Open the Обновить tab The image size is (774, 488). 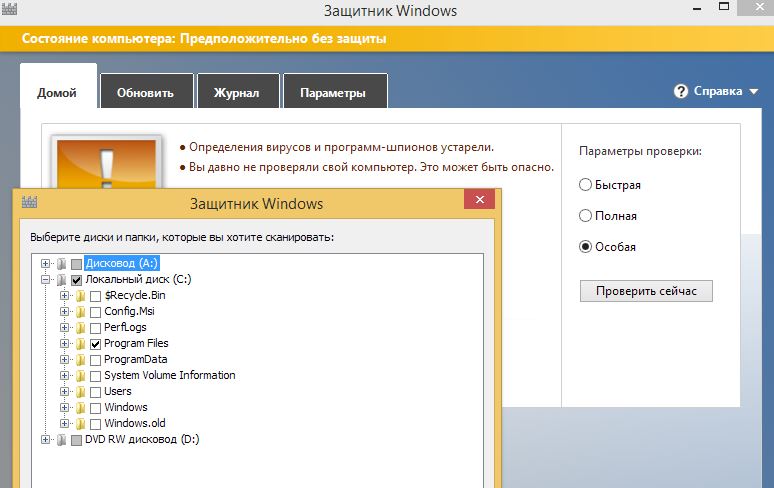coord(146,91)
